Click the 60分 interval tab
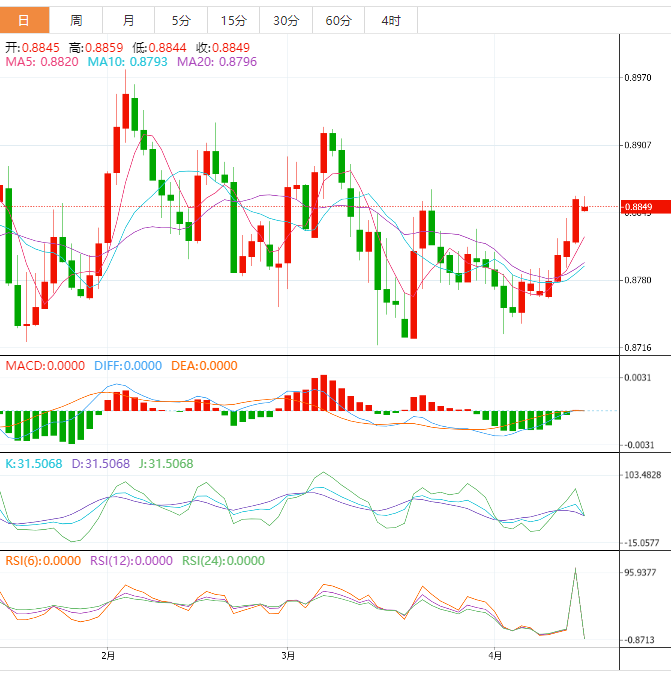671x677 pixels. (338, 20)
